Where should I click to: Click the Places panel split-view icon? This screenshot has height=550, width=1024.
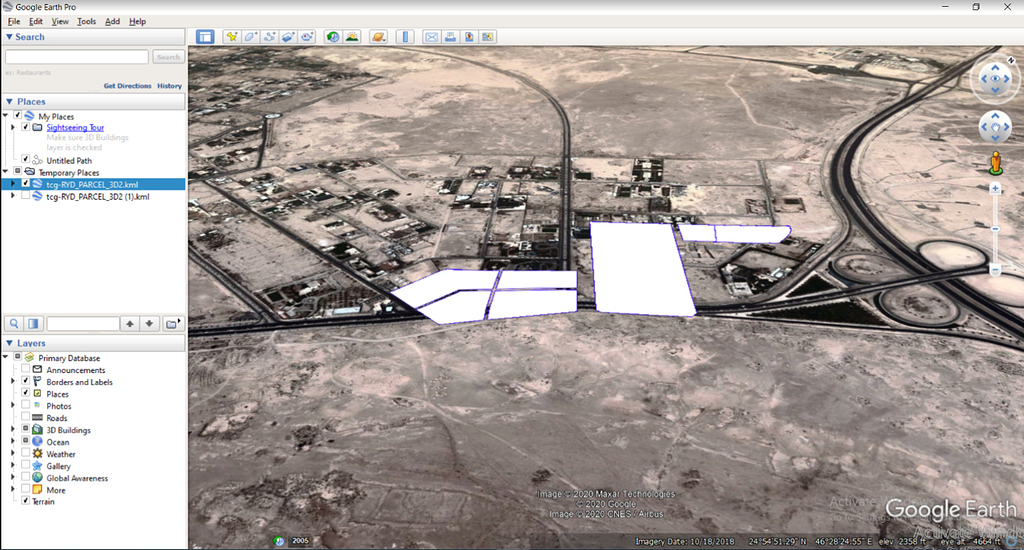(x=33, y=323)
